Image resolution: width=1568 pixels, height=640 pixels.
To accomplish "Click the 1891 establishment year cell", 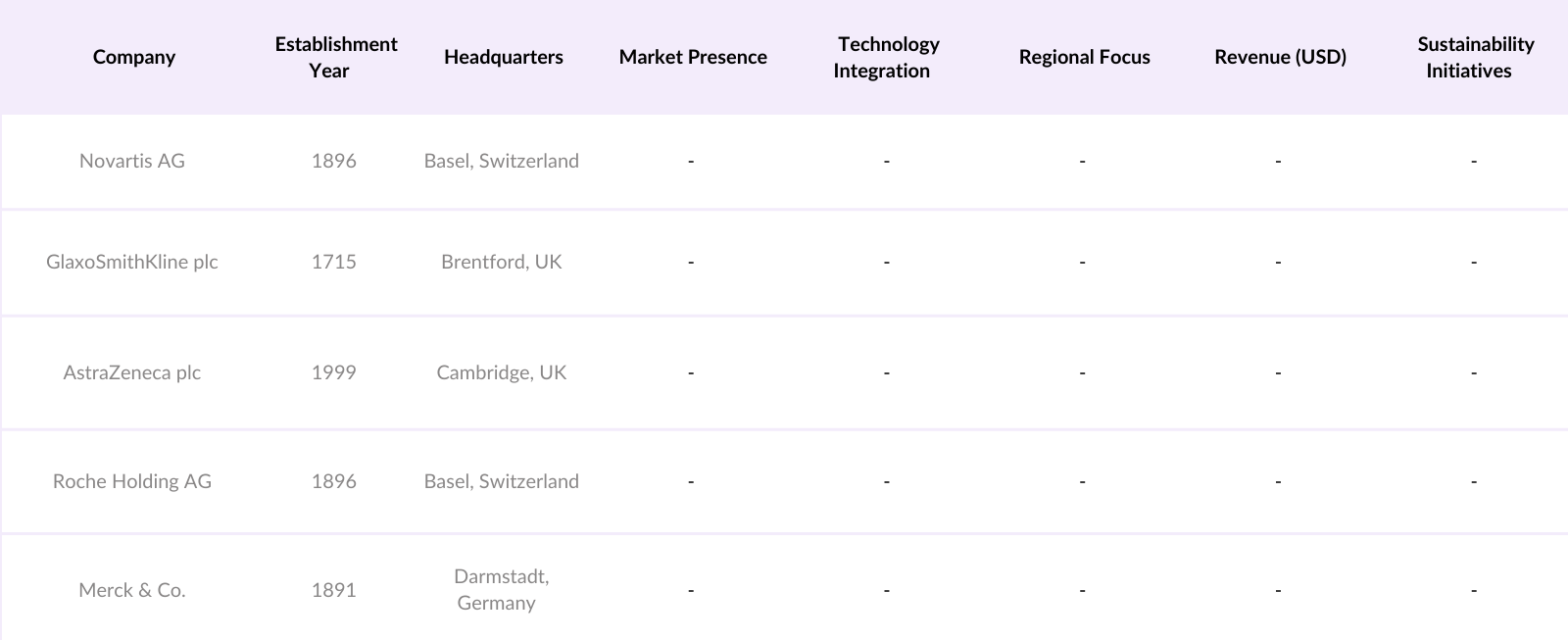I will click(x=333, y=590).
